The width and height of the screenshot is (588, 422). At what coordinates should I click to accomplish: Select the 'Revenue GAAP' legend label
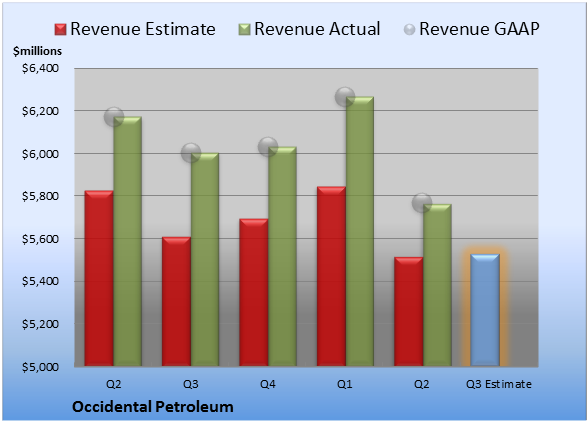click(x=479, y=29)
